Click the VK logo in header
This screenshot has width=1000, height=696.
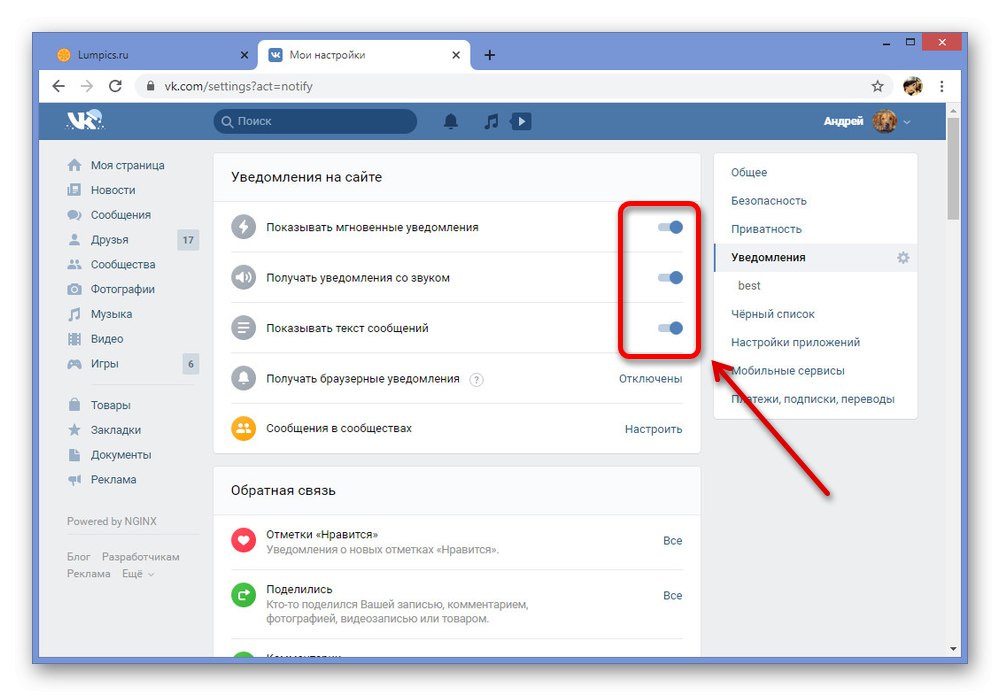pos(85,120)
